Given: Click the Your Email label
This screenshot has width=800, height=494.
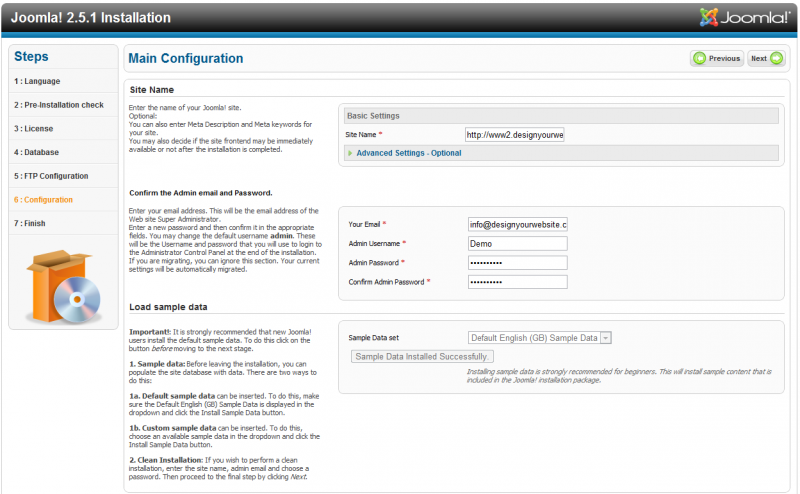Looking at the screenshot, I should pos(364,225).
